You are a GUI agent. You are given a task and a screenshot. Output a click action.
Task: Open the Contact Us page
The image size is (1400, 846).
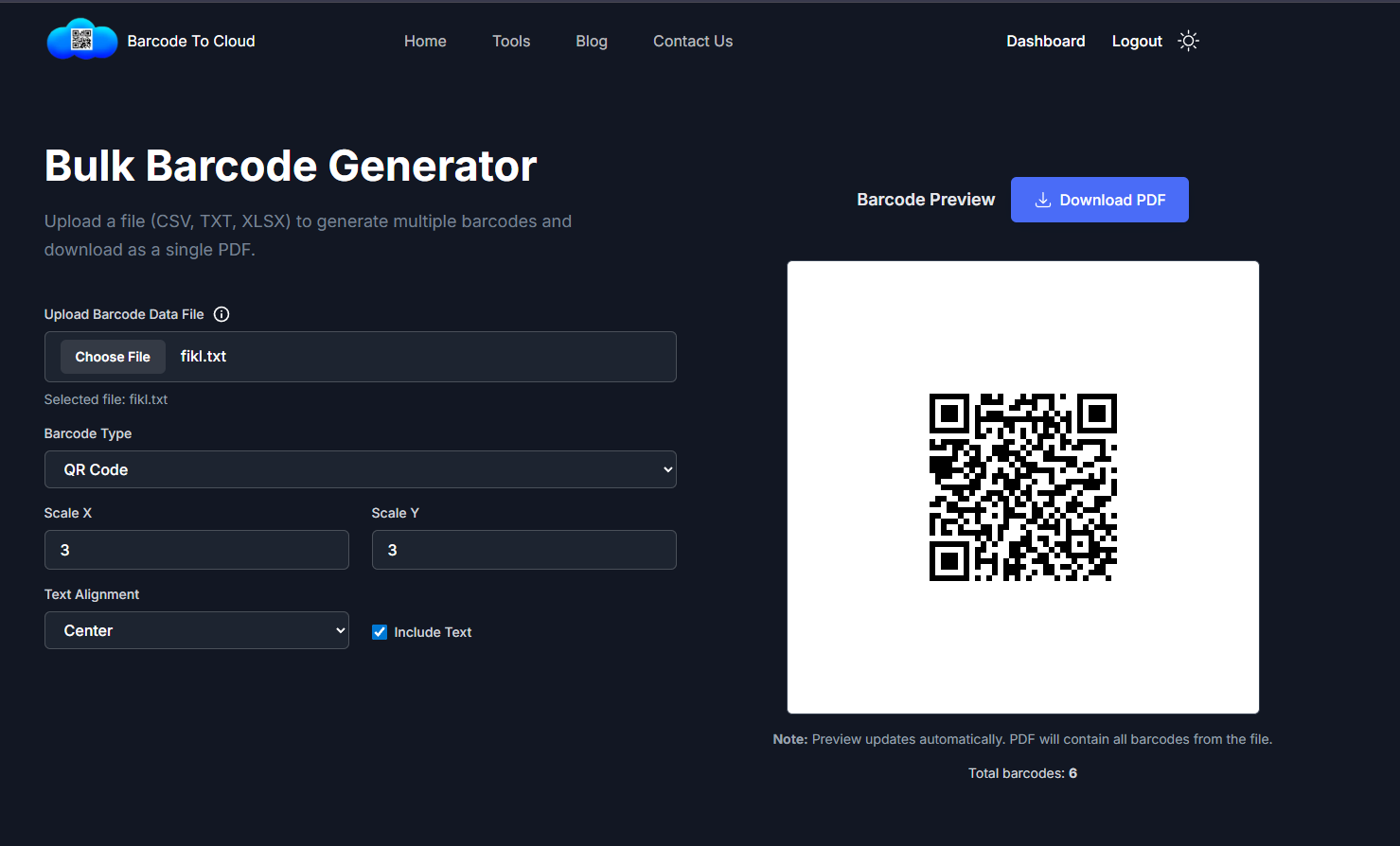pyautogui.click(x=692, y=41)
